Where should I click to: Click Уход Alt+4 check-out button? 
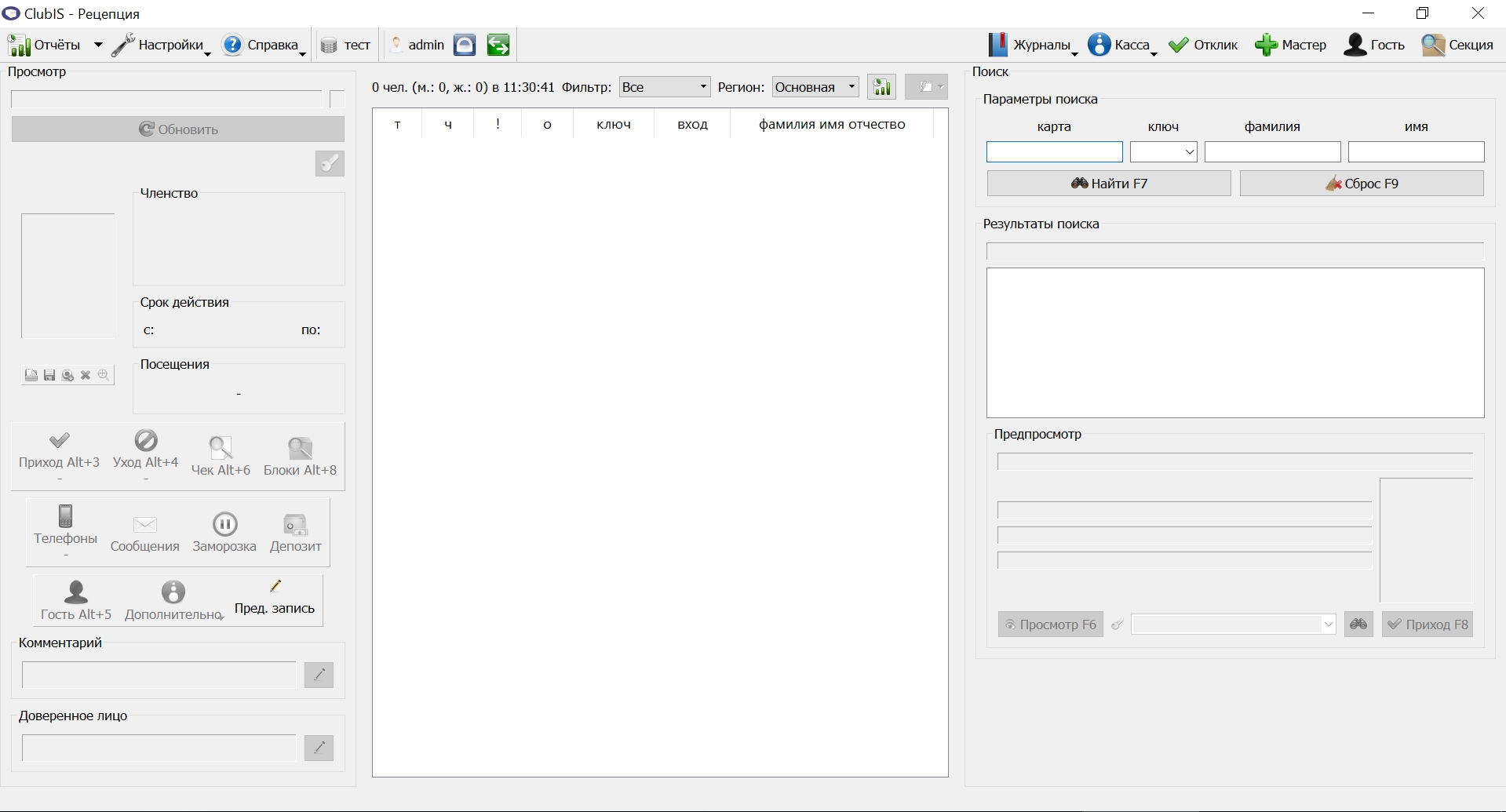pos(145,455)
